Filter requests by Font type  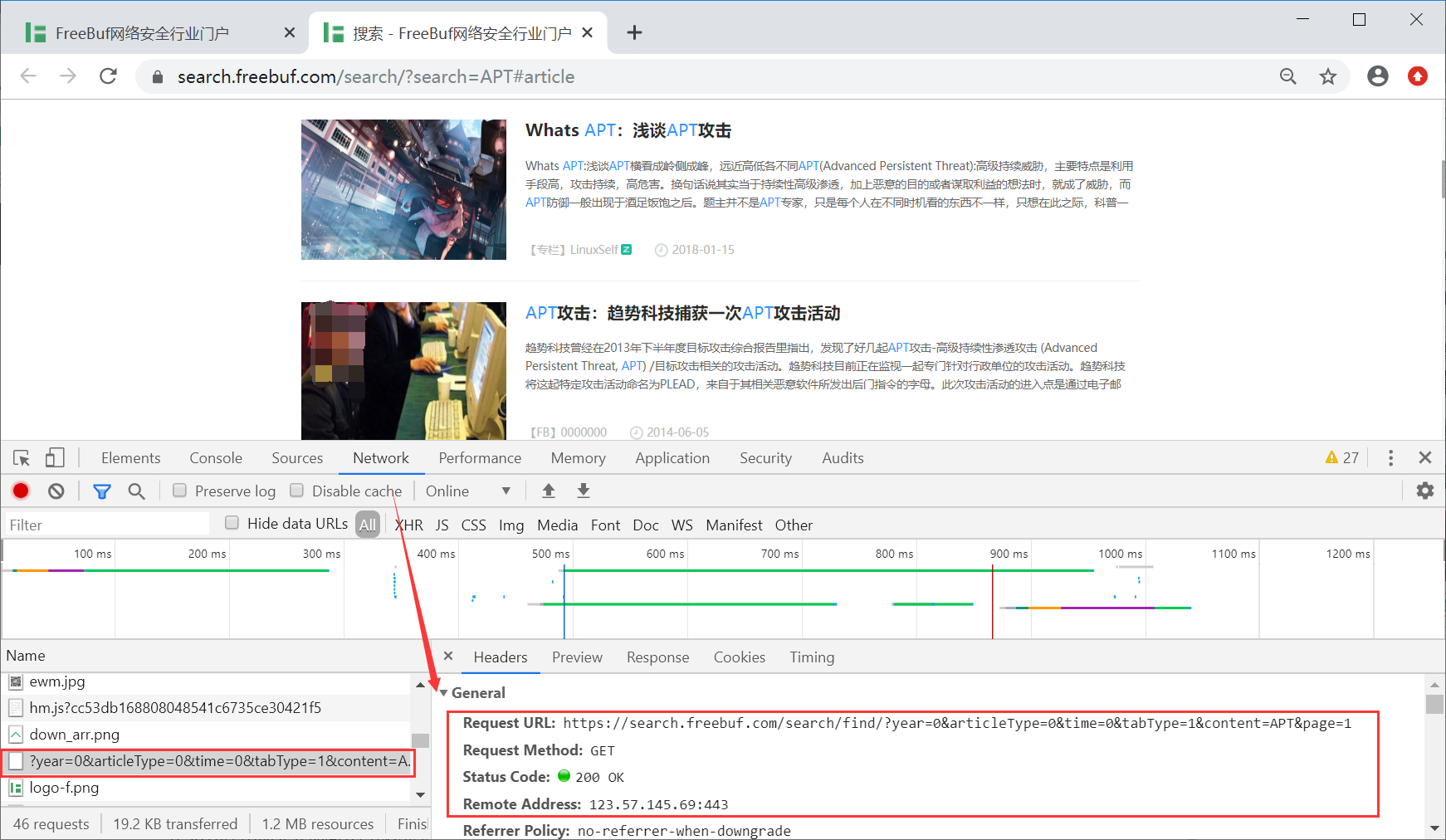[x=606, y=525]
